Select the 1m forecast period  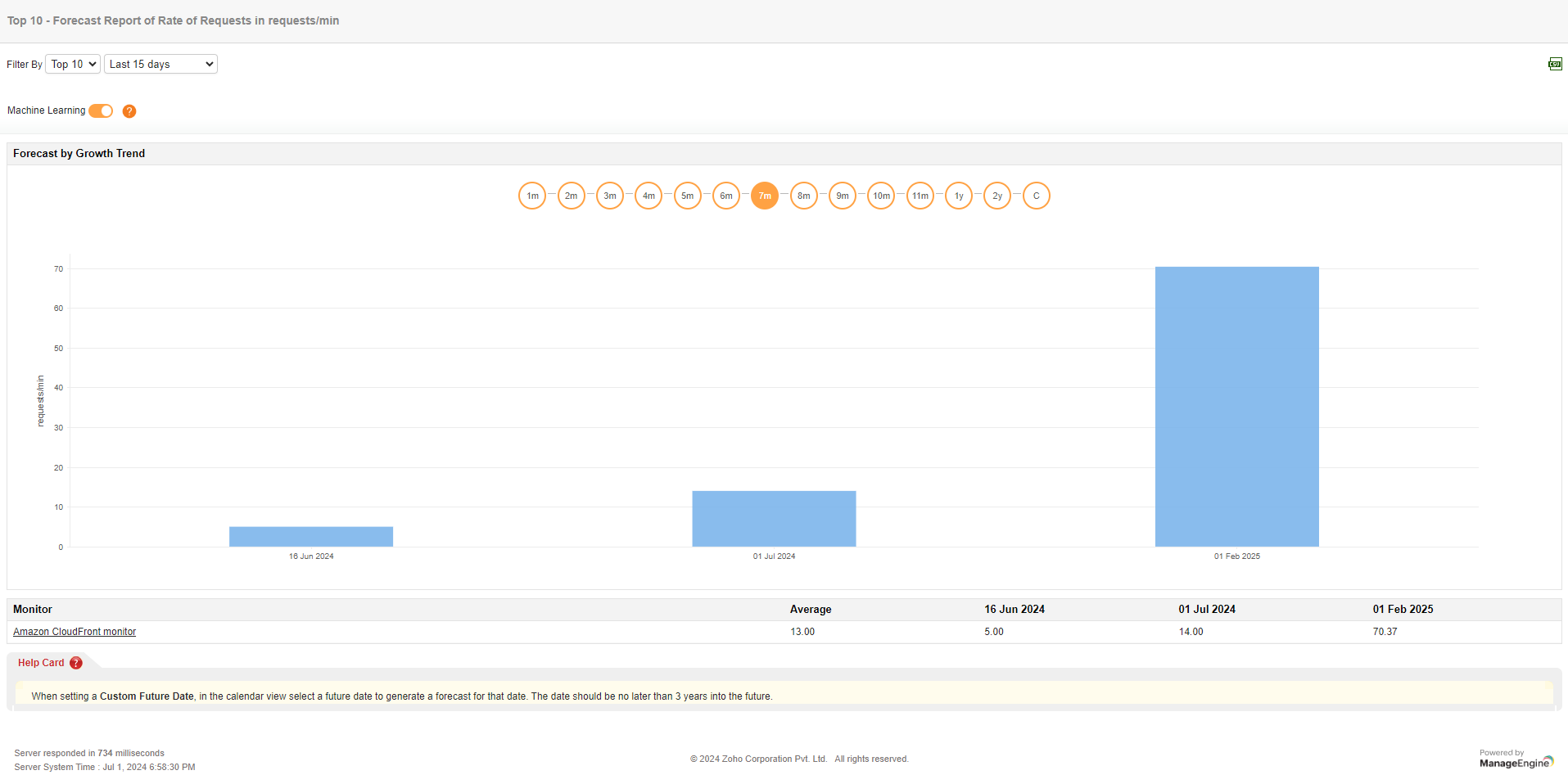tap(532, 196)
